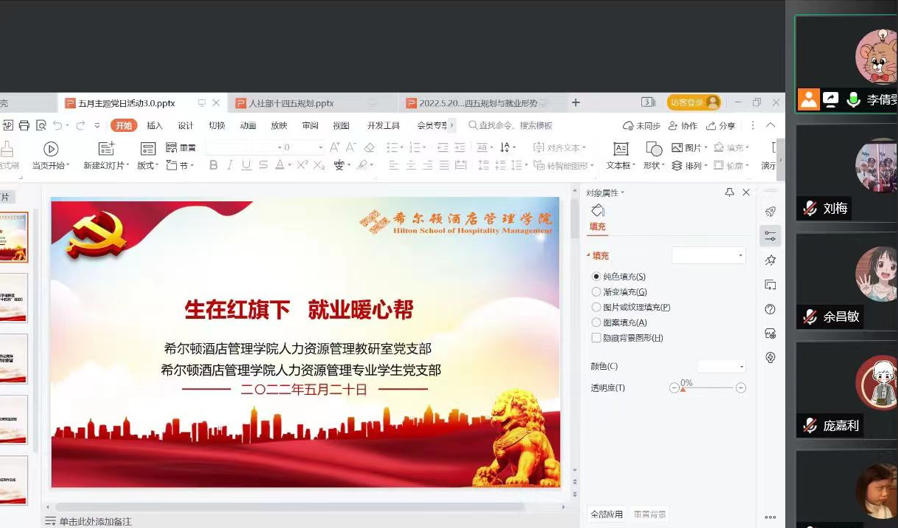Pin the Object Properties panel
898x528 pixels.
click(x=729, y=192)
